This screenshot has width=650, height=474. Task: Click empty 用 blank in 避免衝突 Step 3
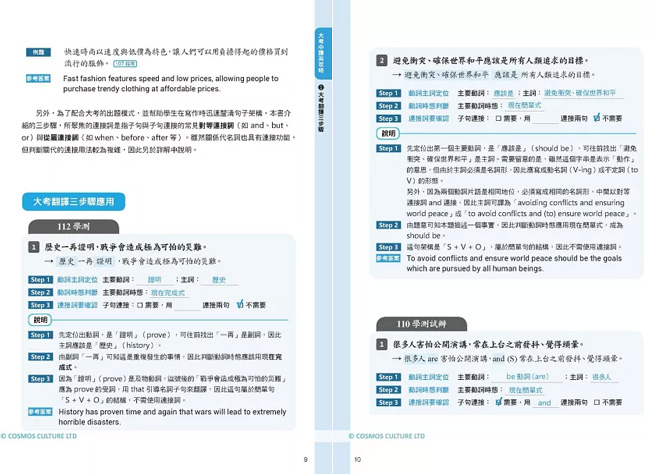pyautogui.click(x=546, y=119)
